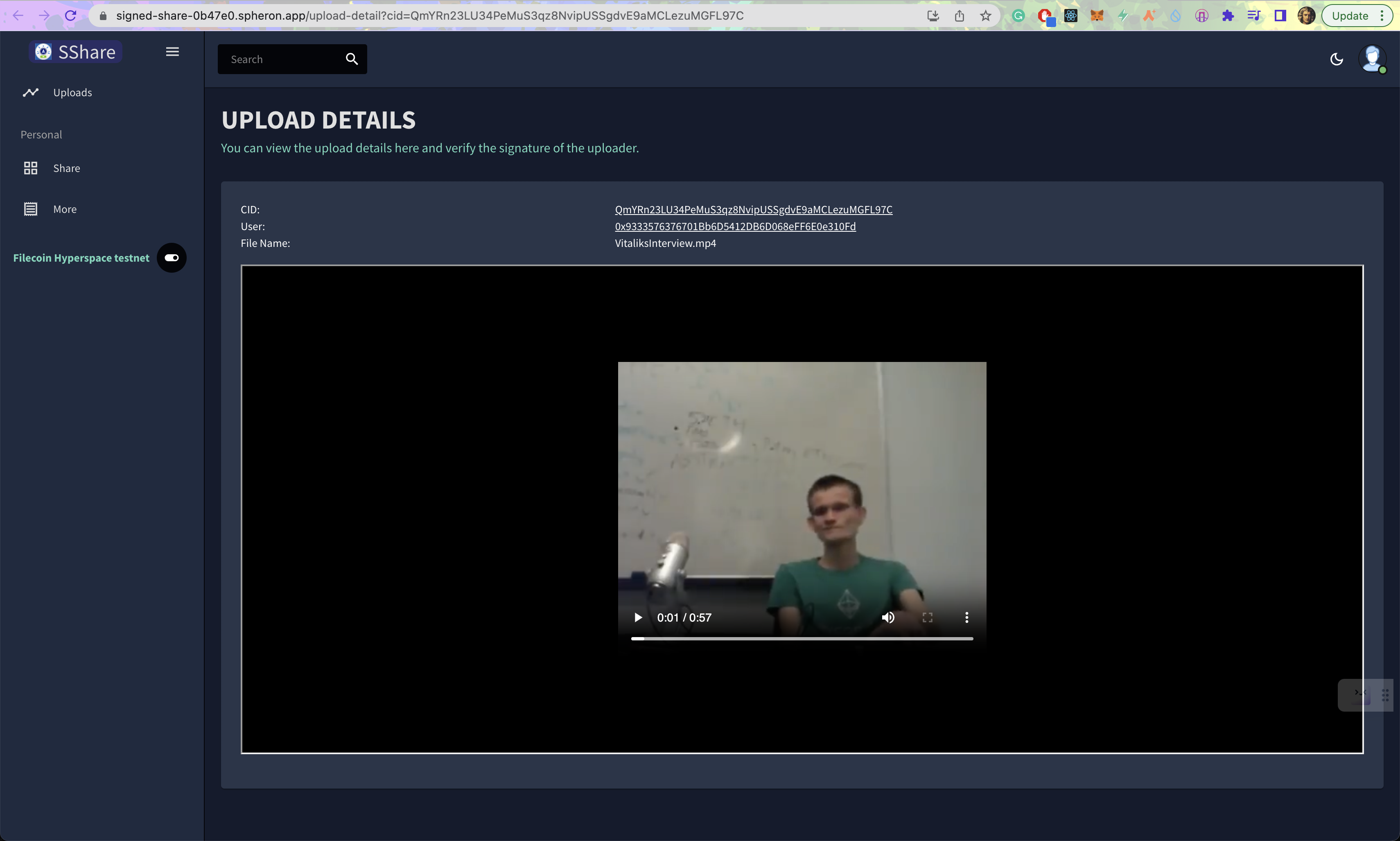Click the video progress bar

tap(802, 639)
